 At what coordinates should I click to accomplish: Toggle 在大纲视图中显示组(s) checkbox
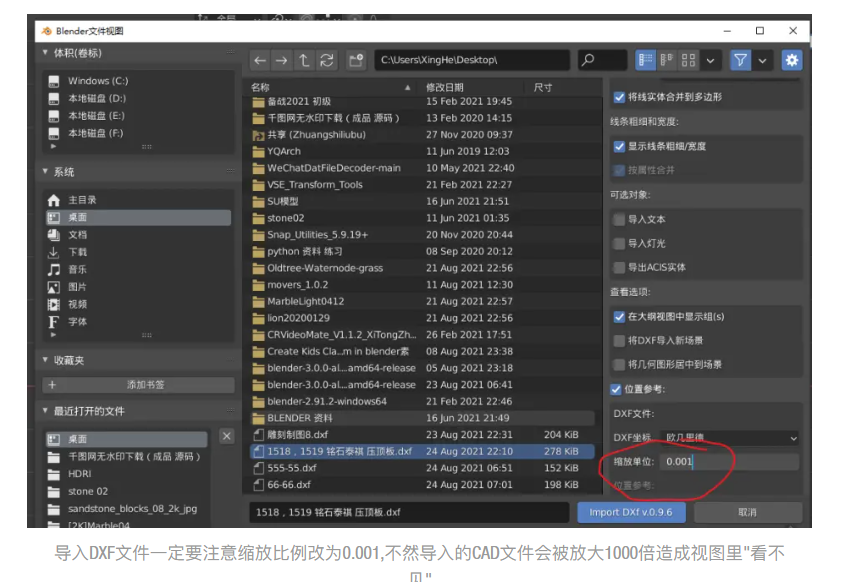point(619,317)
